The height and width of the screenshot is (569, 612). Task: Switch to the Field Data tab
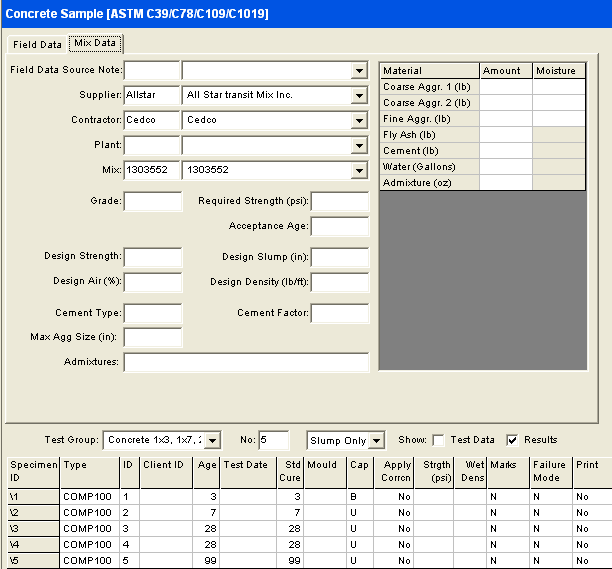[37, 45]
